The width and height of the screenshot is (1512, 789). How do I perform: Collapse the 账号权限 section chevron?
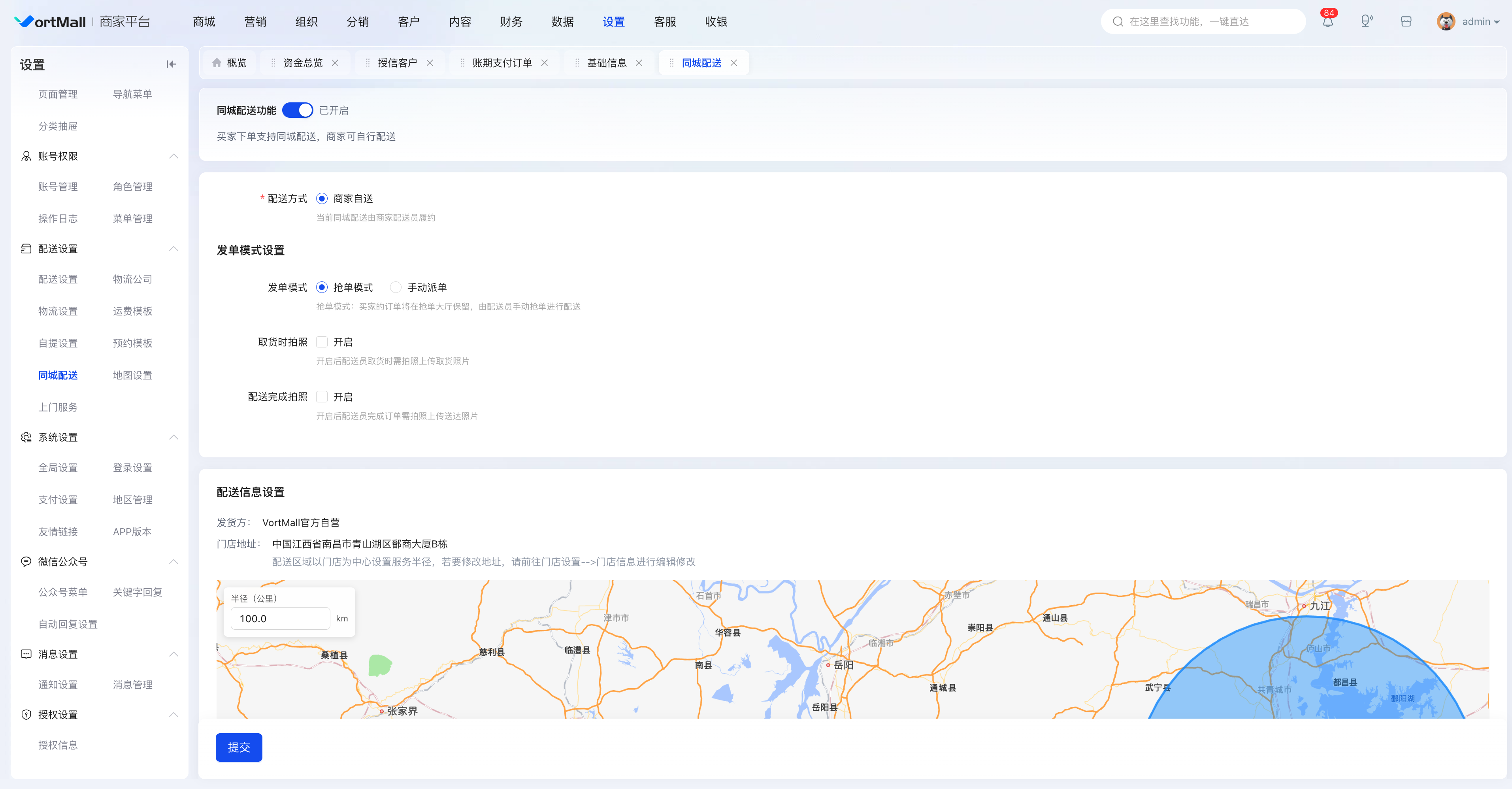tap(174, 156)
